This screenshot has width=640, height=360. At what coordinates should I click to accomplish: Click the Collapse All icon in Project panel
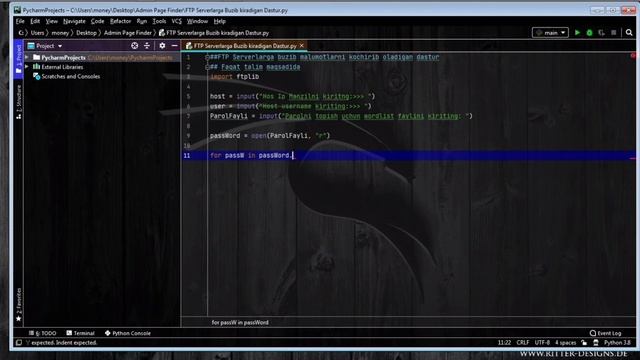147,46
